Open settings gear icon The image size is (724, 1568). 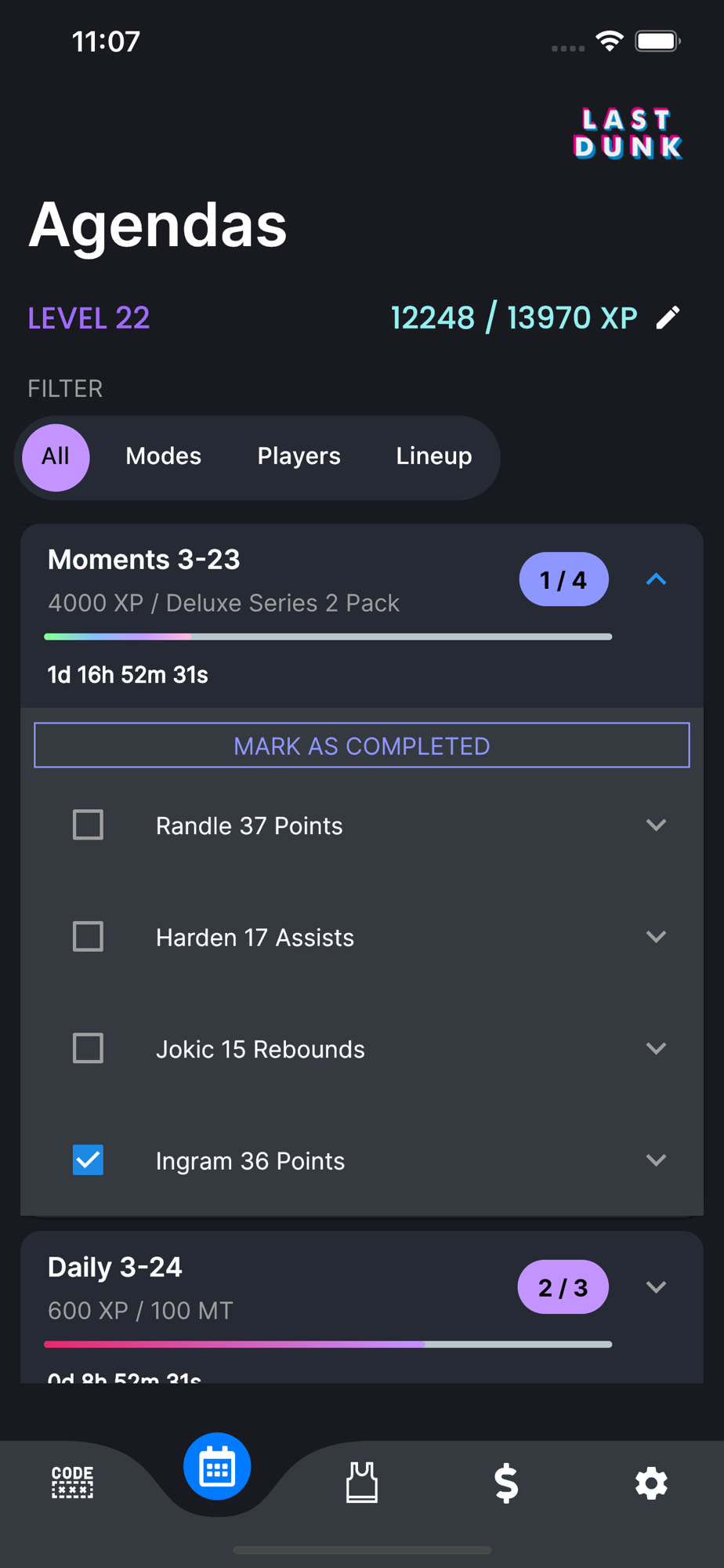[651, 1483]
